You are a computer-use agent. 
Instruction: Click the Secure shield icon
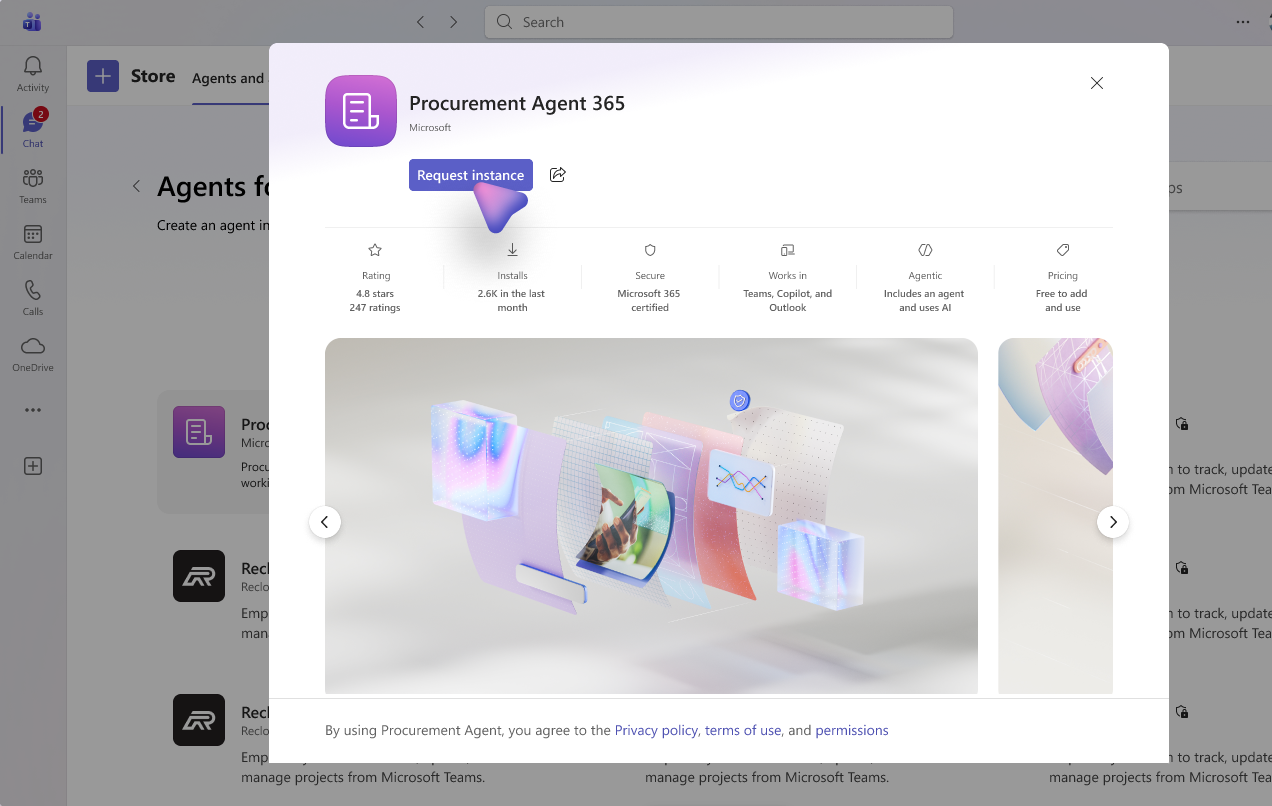(x=650, y=250)
